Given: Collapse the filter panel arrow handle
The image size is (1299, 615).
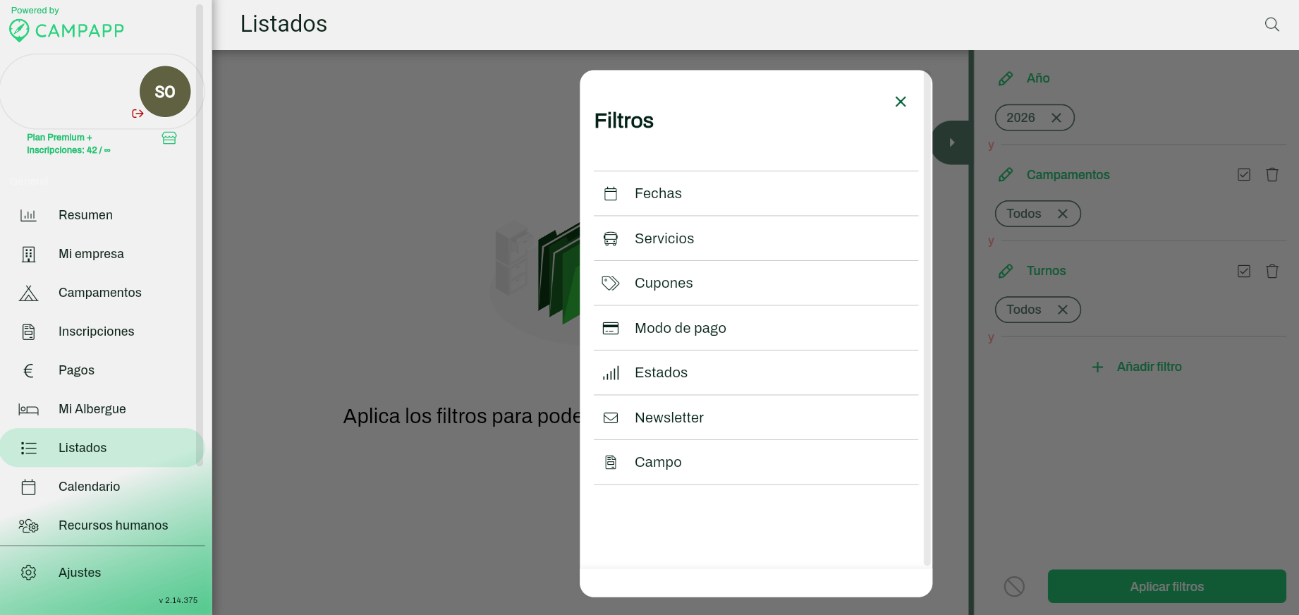Looking at the screenshot, I should click(x=951, y=143).
